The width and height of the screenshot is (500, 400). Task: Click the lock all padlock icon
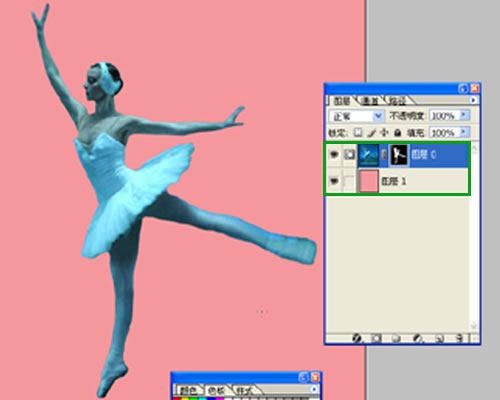(397, 133)
